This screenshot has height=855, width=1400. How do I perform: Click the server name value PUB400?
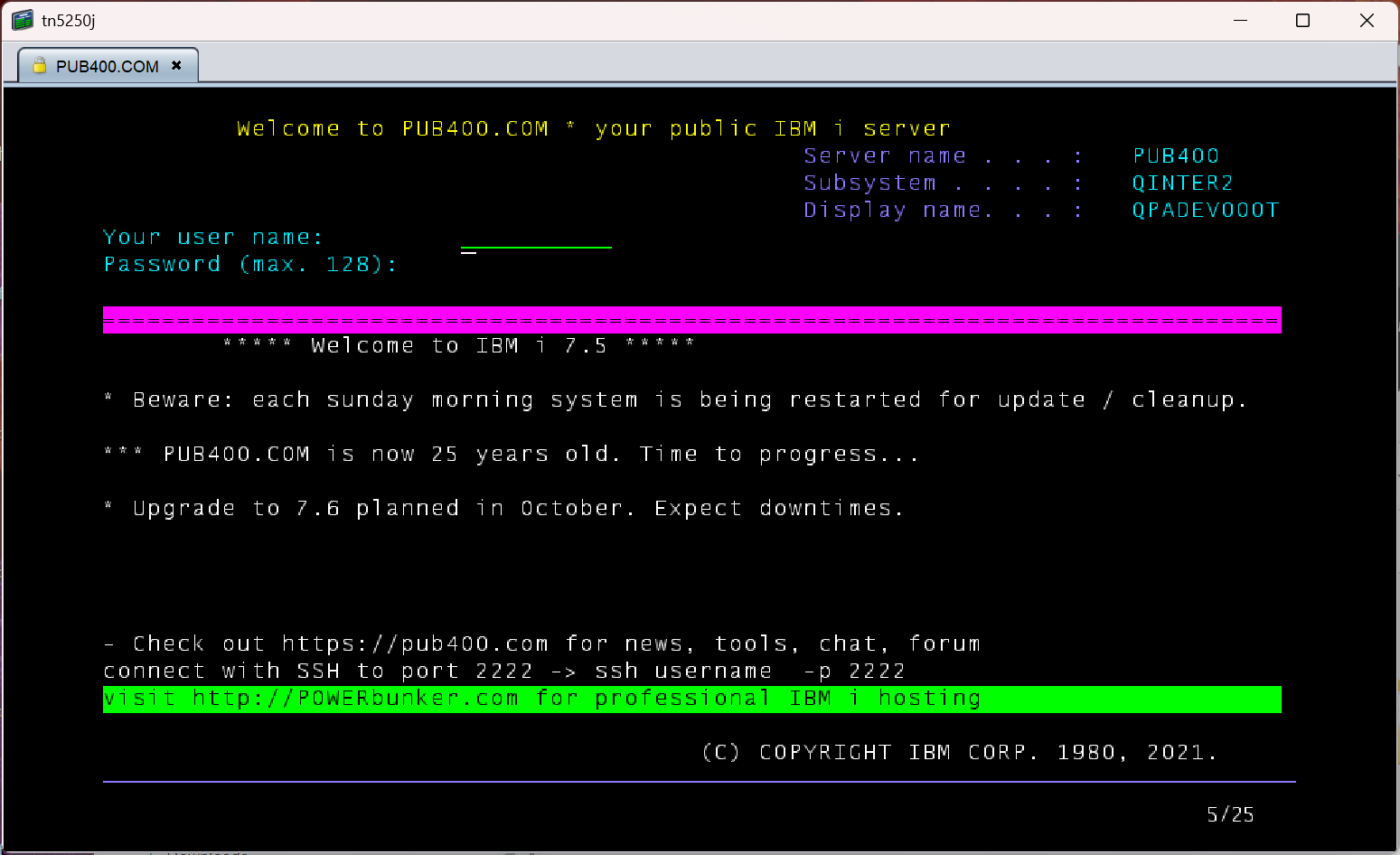pos(1176,155)
